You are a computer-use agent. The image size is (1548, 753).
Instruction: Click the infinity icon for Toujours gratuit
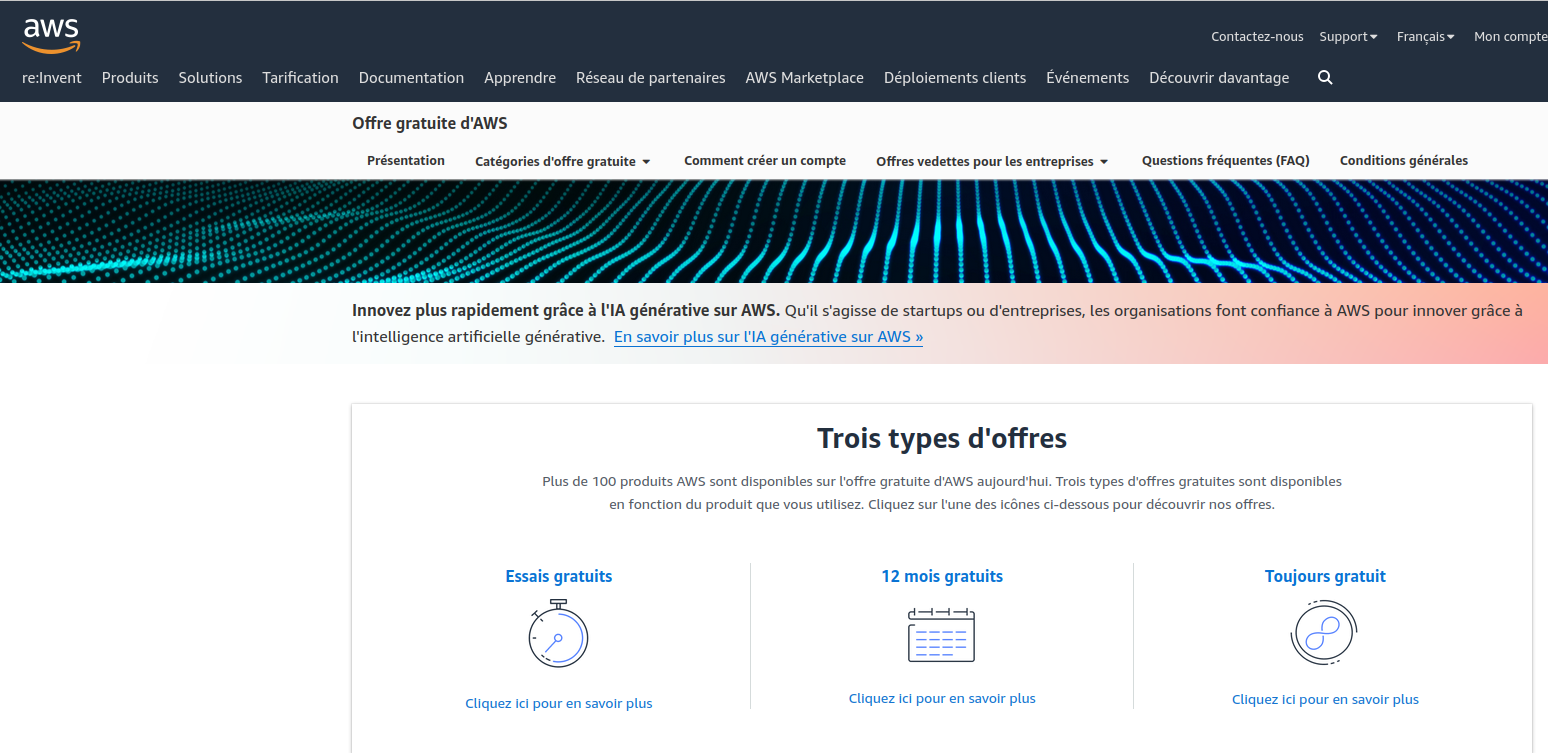pyautogui.click(x=1324, y=633)
